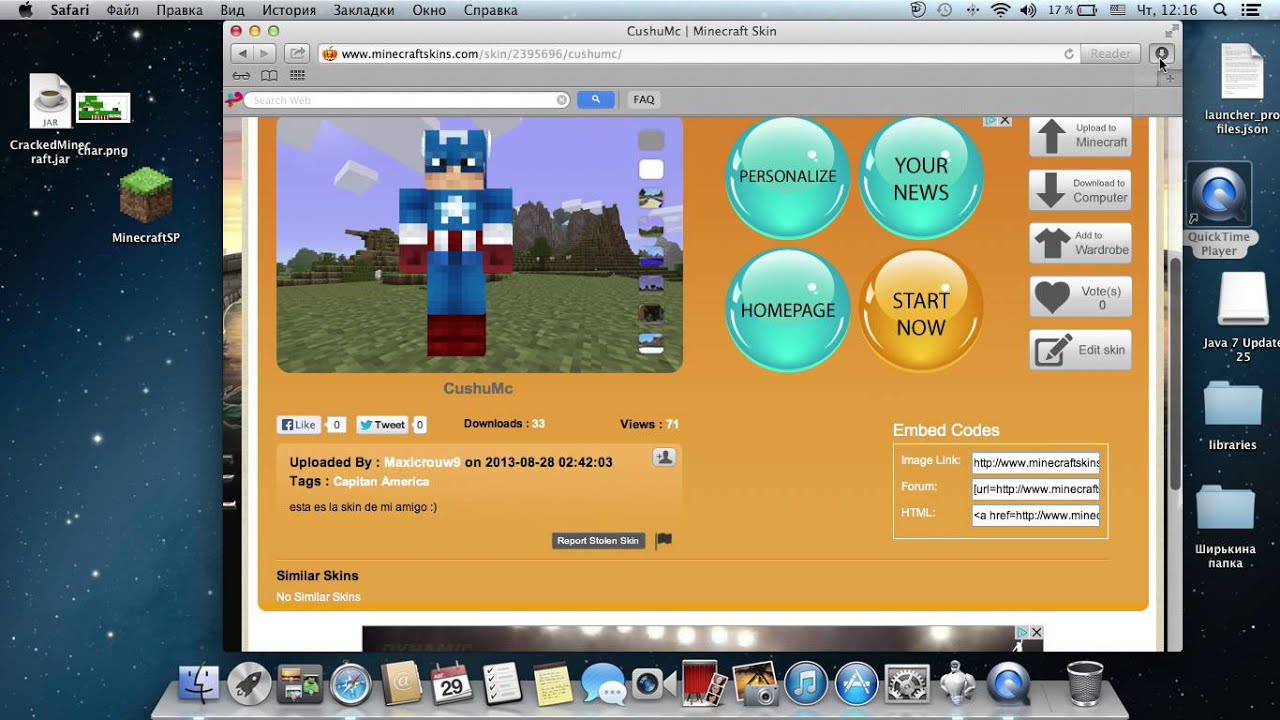Open uploader Maxicrouw9 profile link
The image size is (1280, 720).
[x=422, y=462]
